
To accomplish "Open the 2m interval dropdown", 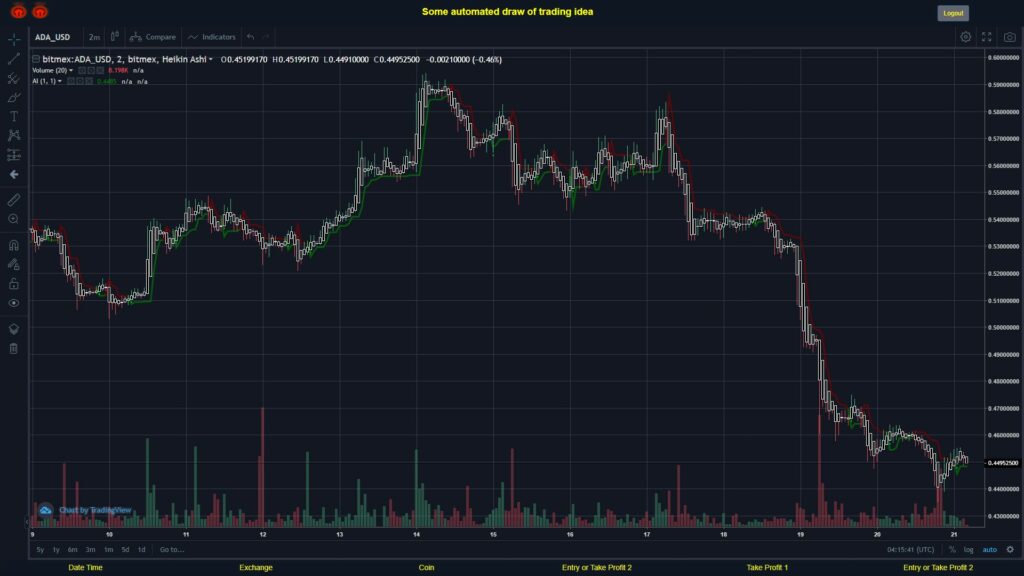I will [94, 37].
